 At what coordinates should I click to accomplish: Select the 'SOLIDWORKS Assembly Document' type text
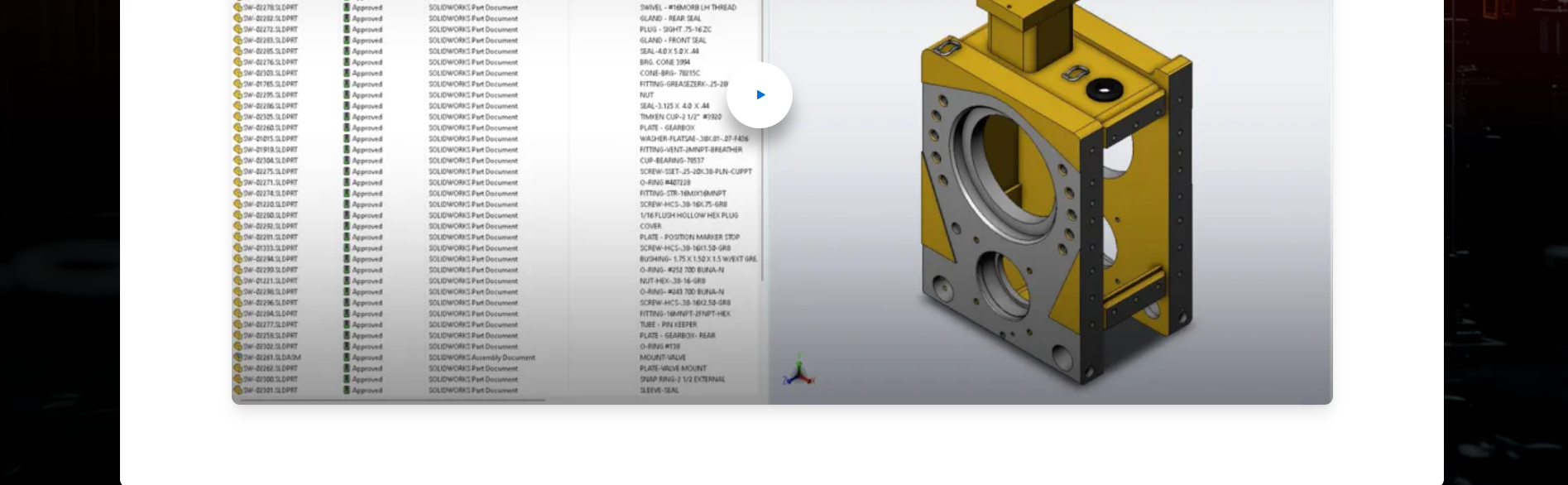482,358
